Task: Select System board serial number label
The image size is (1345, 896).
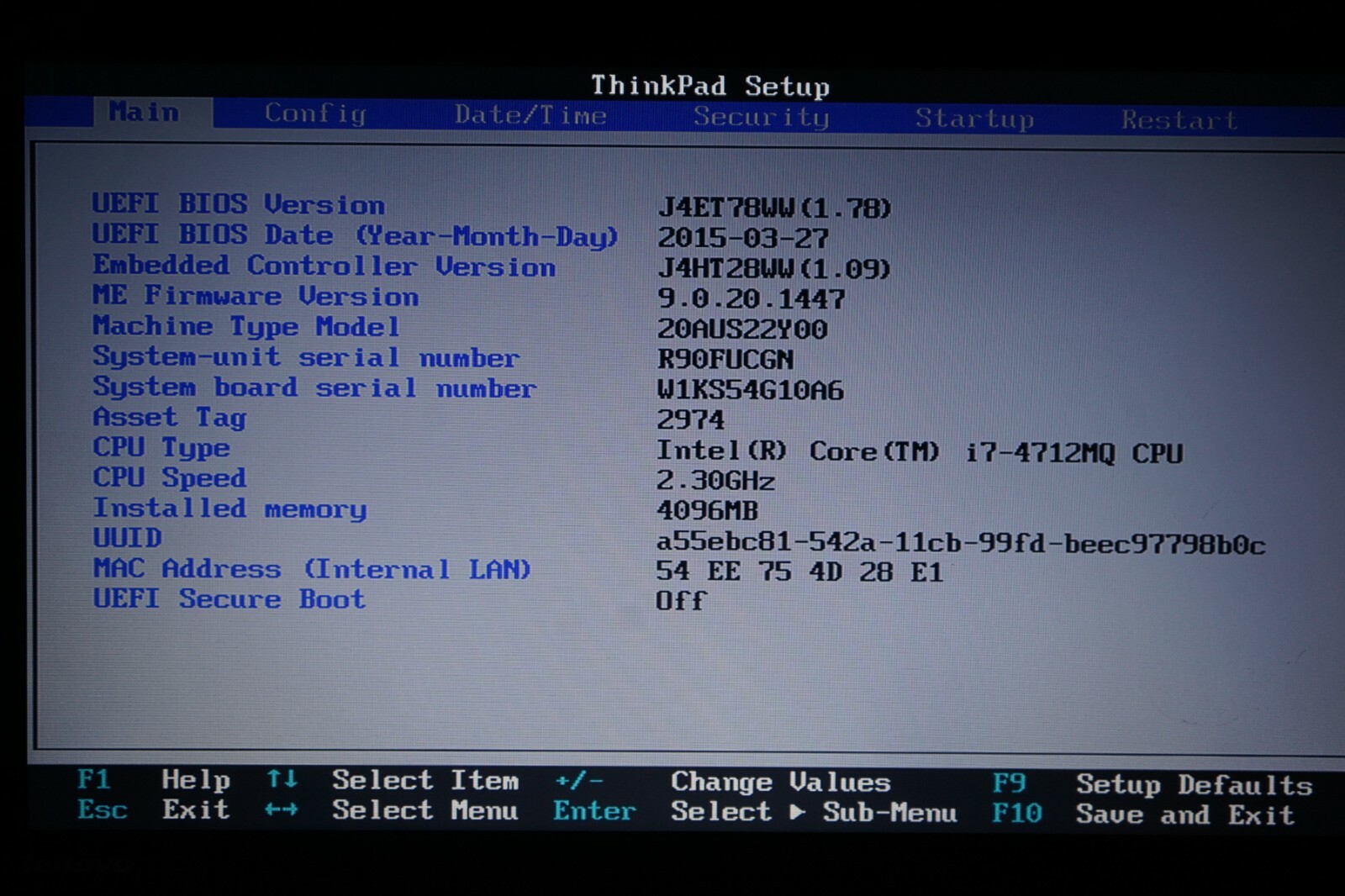Action: (314, 387)
